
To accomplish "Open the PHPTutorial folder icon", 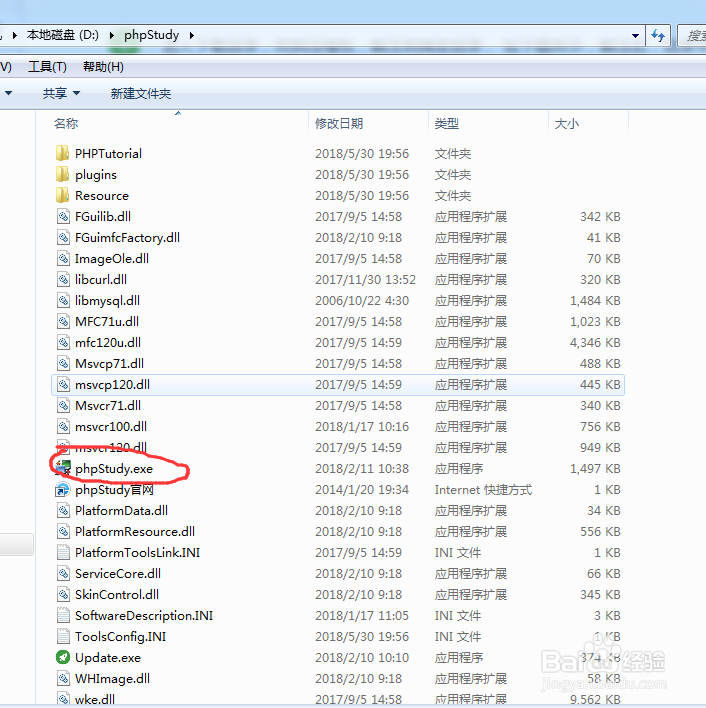I will [62, 154].
